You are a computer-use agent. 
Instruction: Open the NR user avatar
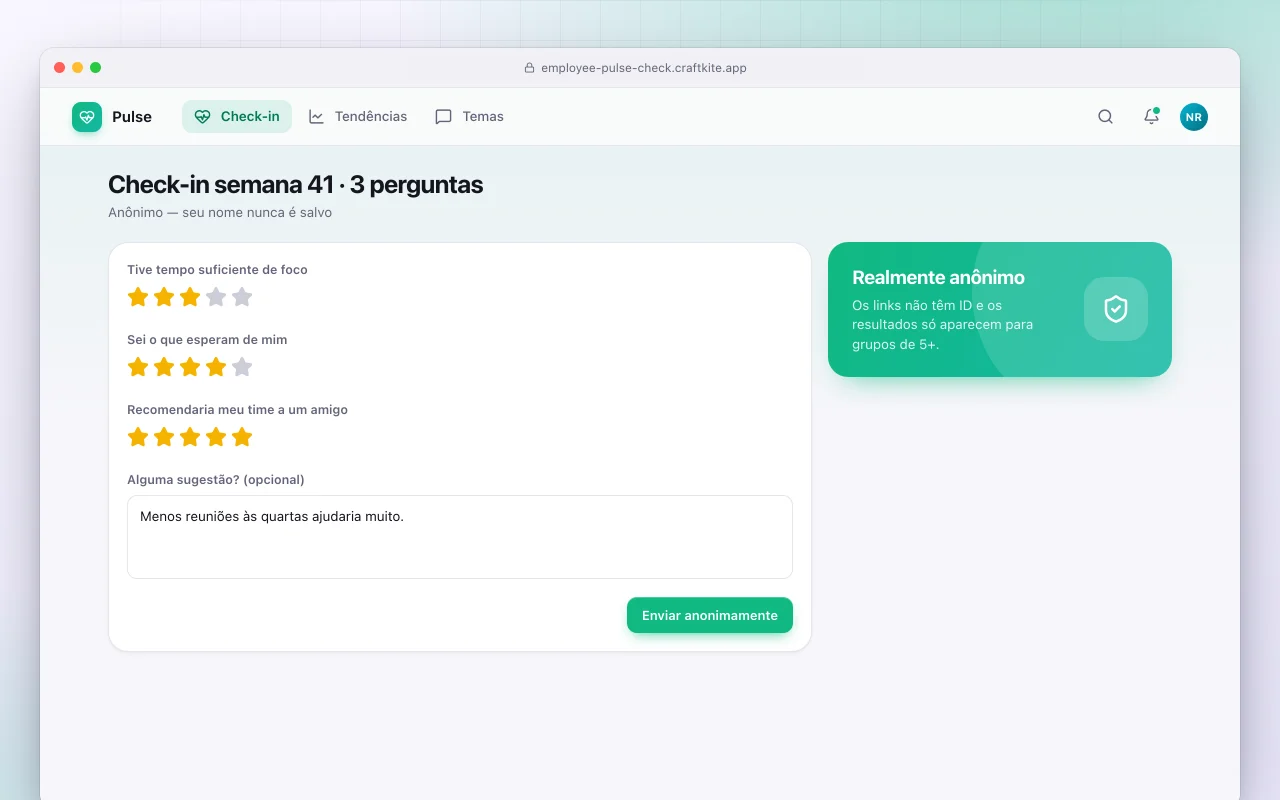click(1194, 117)
